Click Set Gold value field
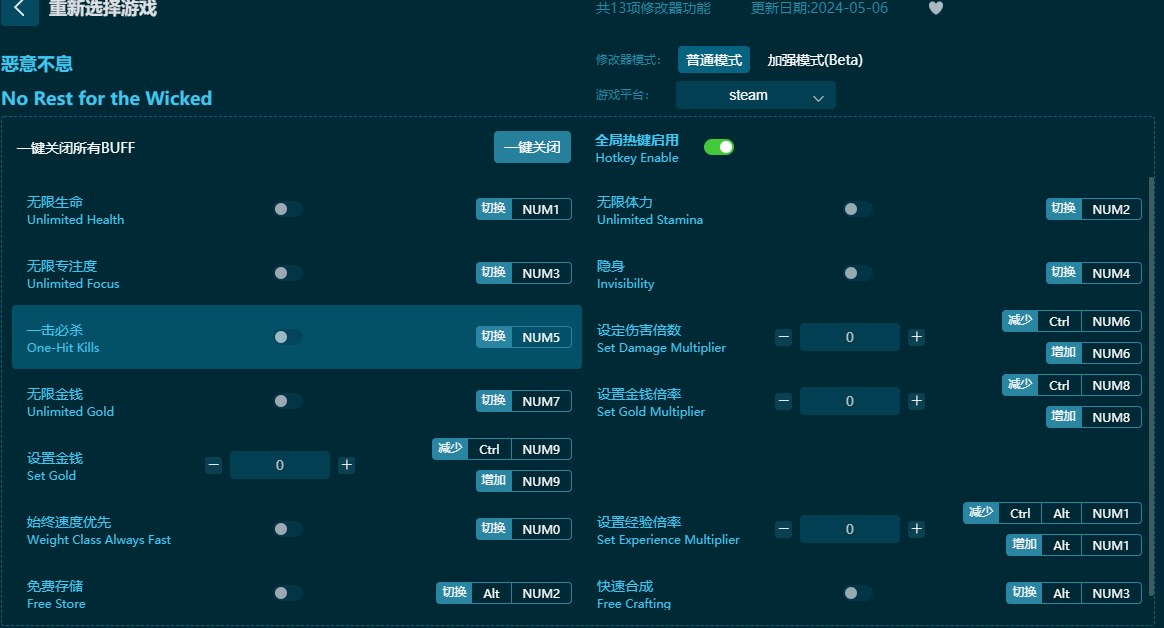The height and width of the screenshot is (628, 1164). click(280, 465)
